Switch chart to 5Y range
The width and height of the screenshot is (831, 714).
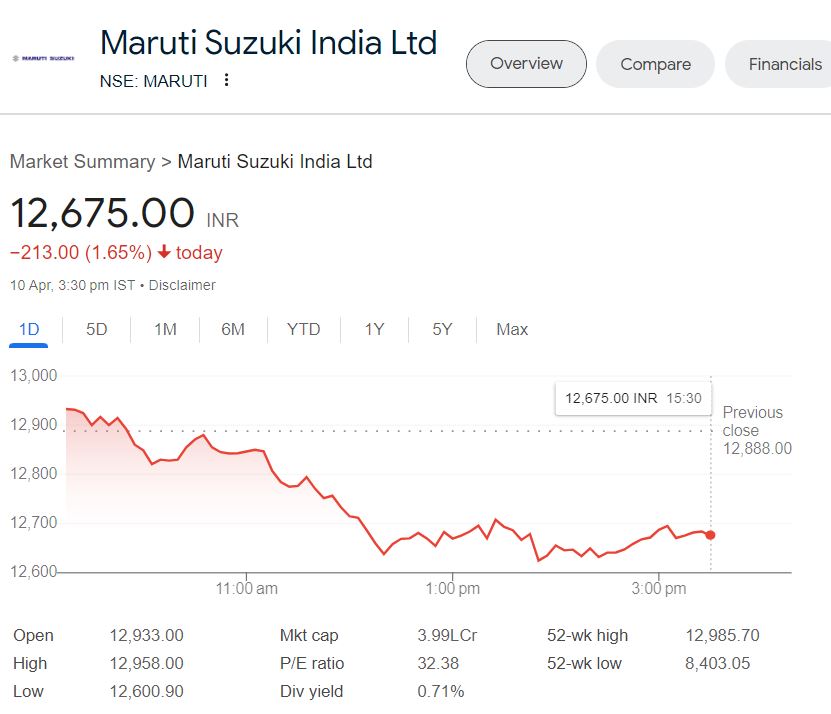pos(442,329)
